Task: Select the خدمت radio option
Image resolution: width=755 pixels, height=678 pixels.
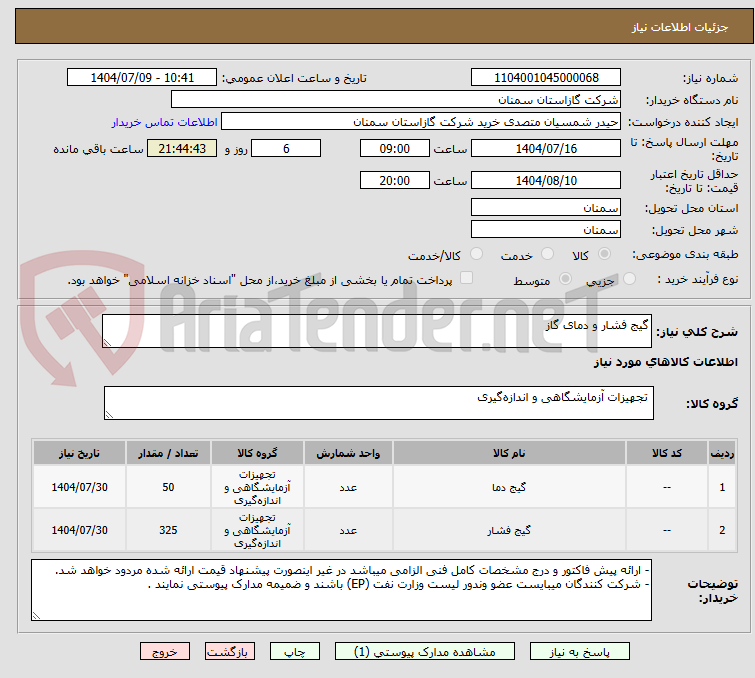Action: (547, 254)
